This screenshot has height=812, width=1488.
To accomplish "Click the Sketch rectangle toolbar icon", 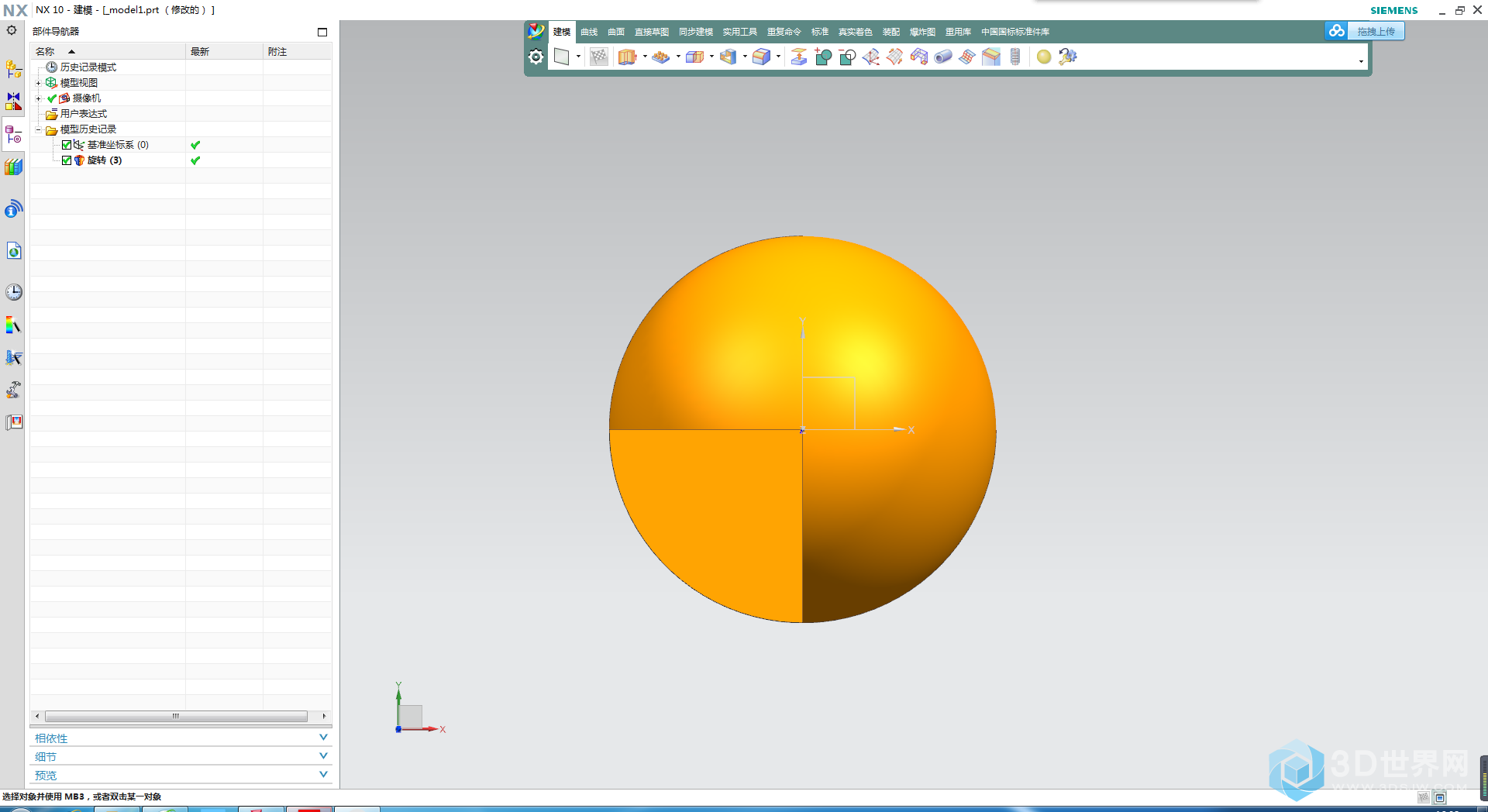I will click(562, 57).
